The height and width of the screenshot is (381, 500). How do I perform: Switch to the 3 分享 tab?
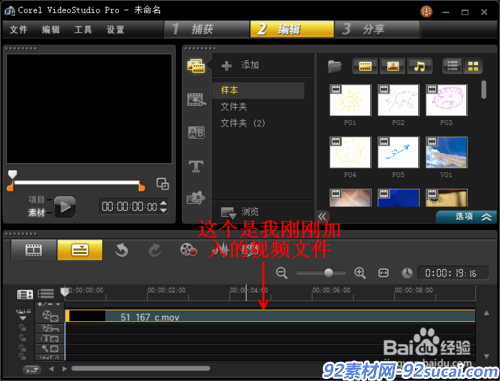point(377,29)
